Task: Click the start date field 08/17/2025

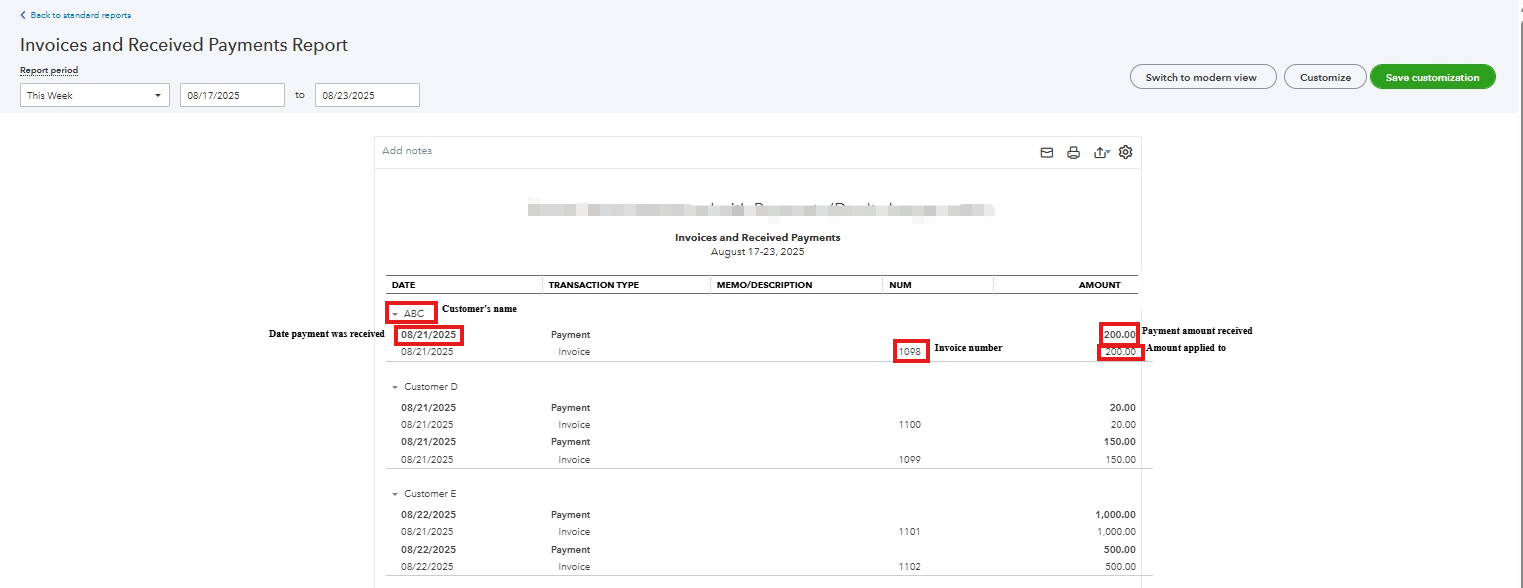Action: [x=232, y=95]
